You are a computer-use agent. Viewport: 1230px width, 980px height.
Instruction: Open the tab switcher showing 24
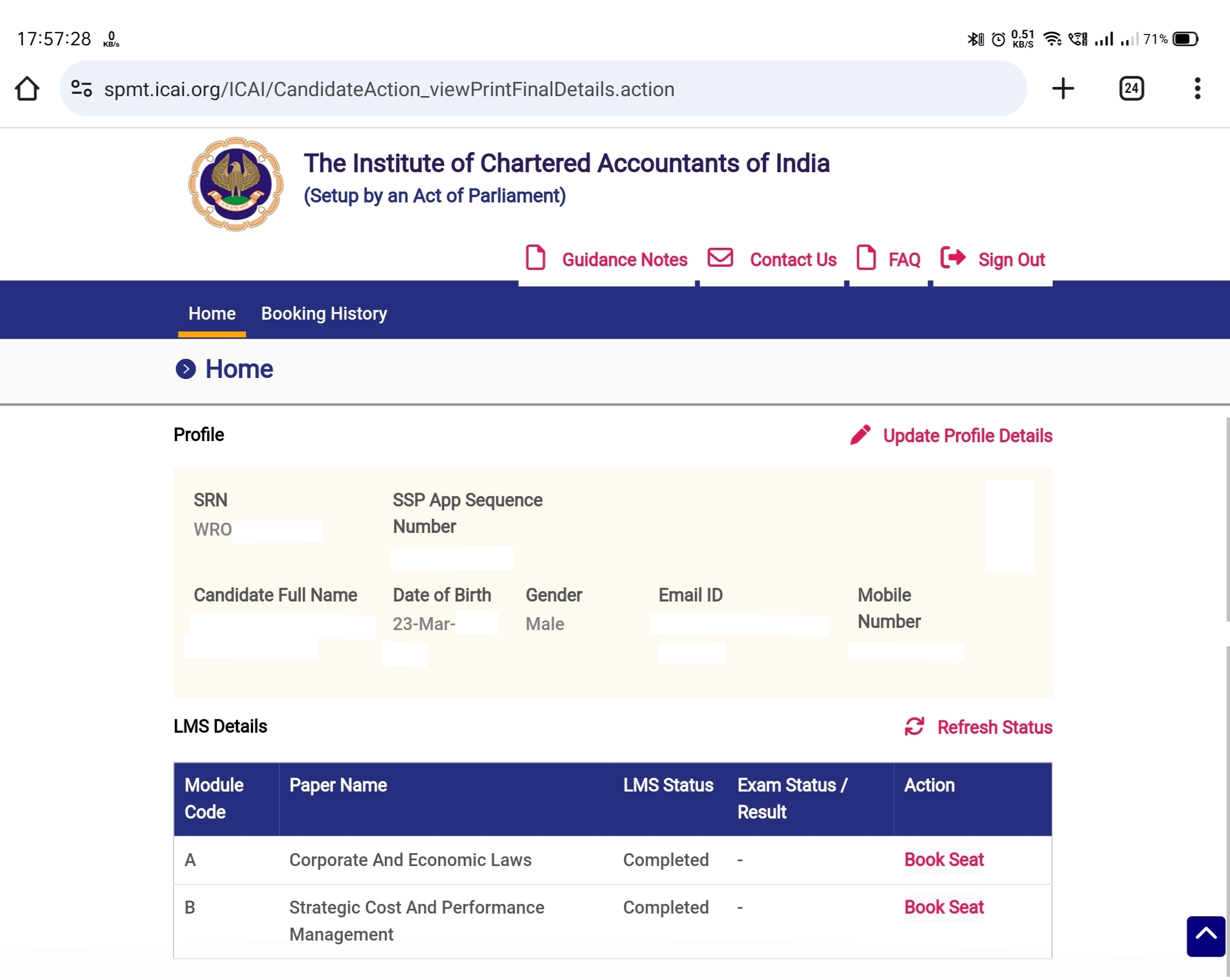click(1131, 89)
